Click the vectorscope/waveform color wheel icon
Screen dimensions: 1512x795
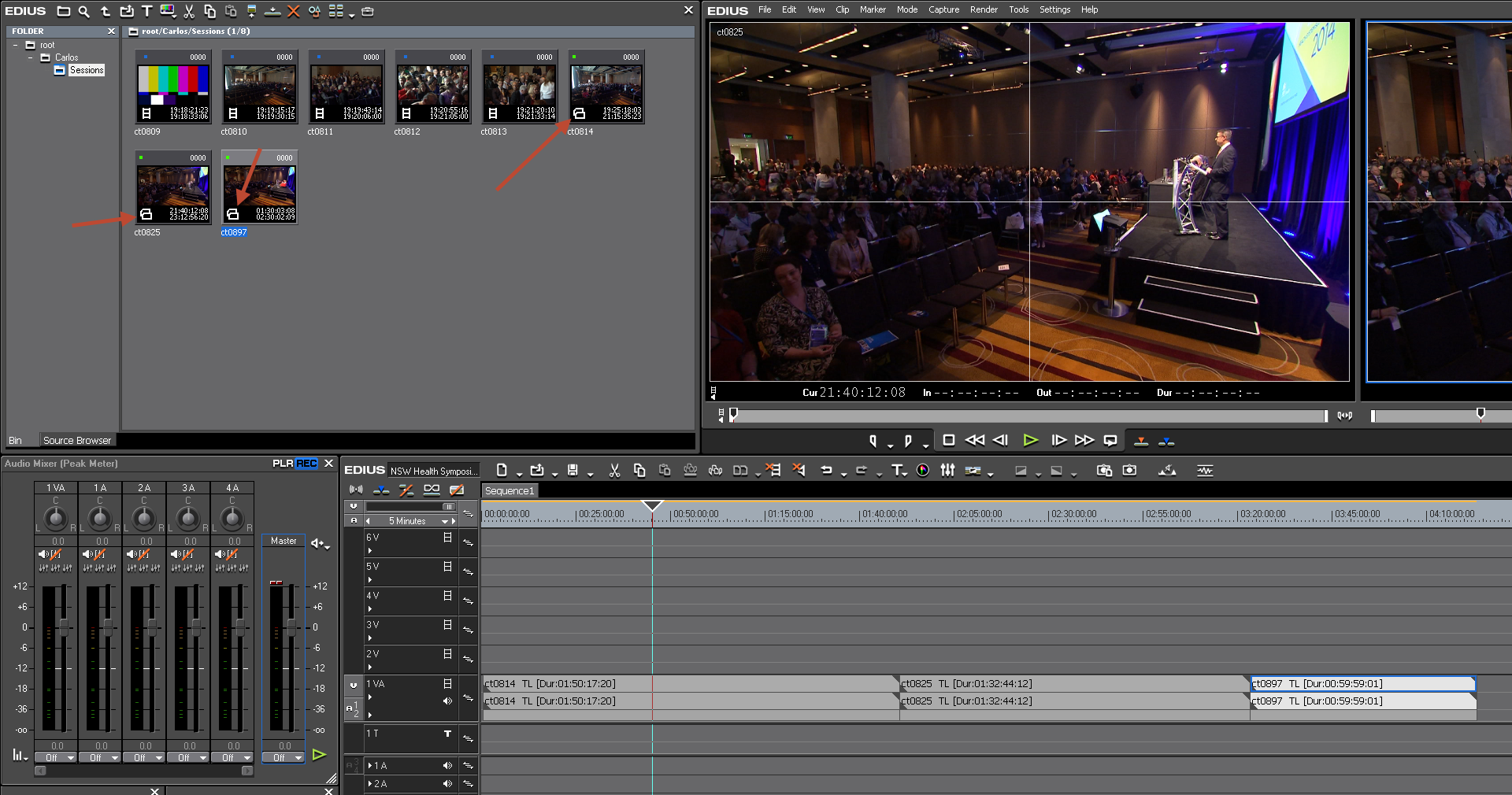[x=923, y=470]
